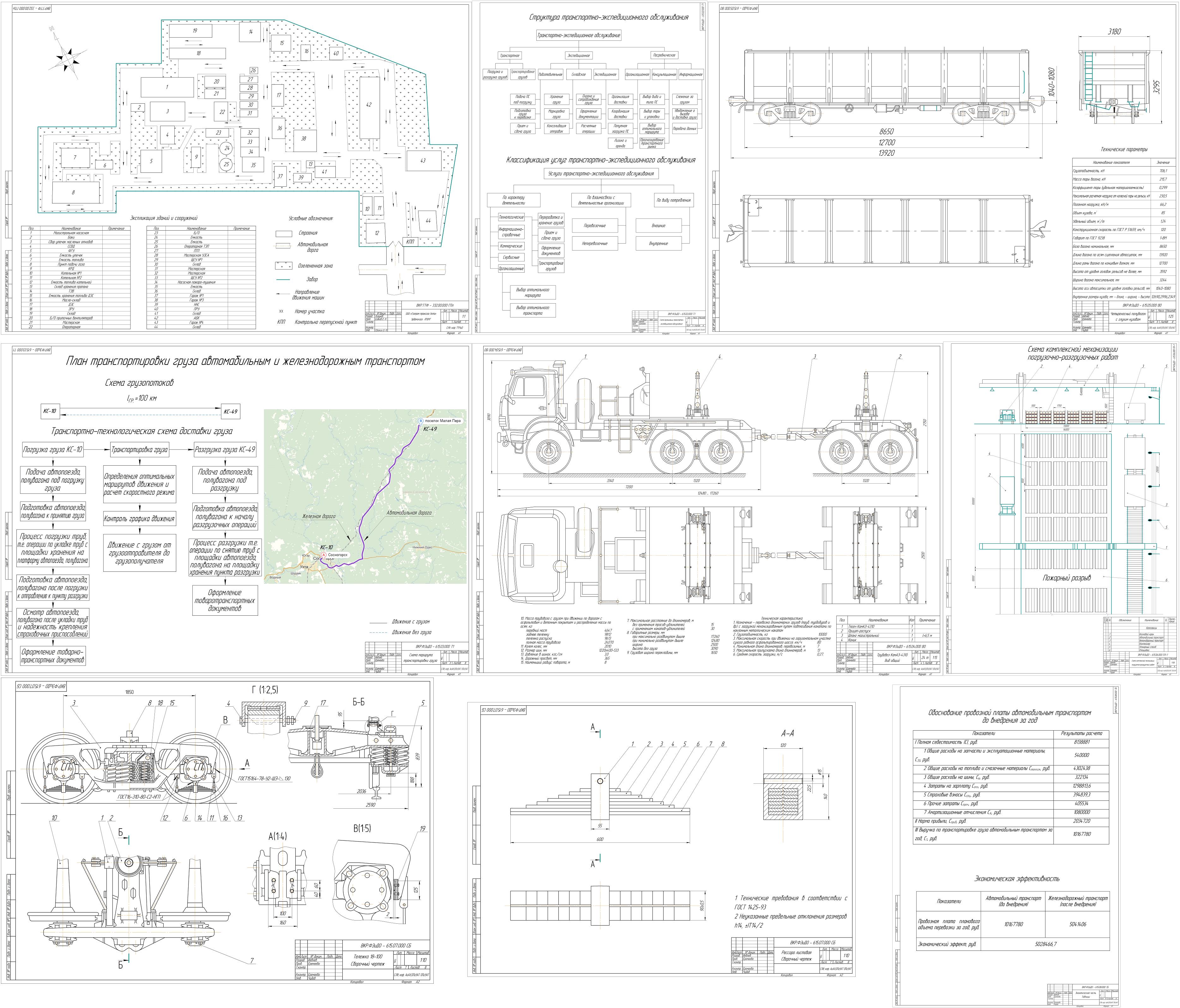The image size is (1180, 1008).
Task: Click the 'Погрузка груза КС-10' box
Action: pyautogui.click(x=53, y=449)
